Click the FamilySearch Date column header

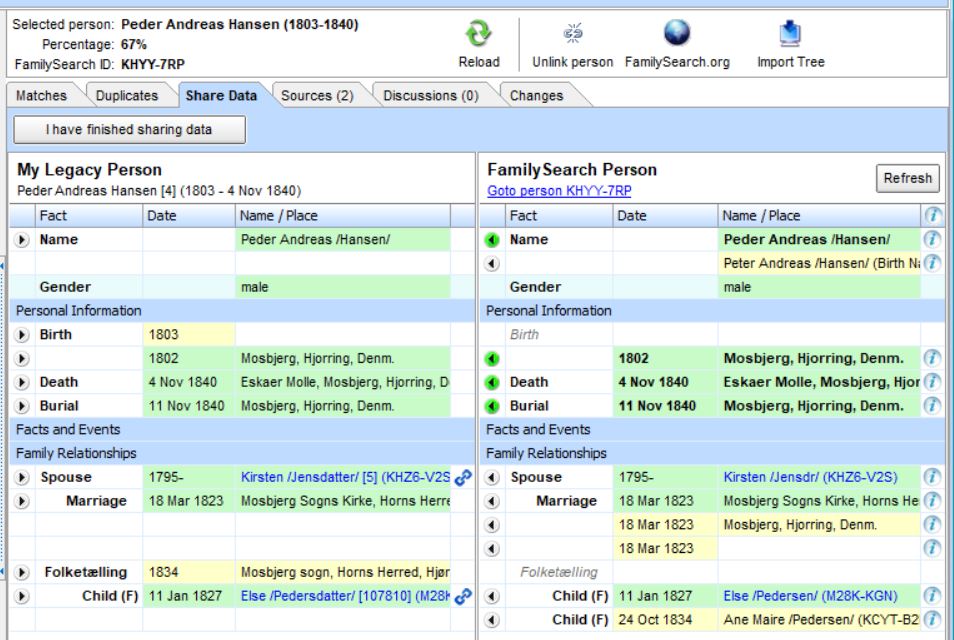[665, 215]
